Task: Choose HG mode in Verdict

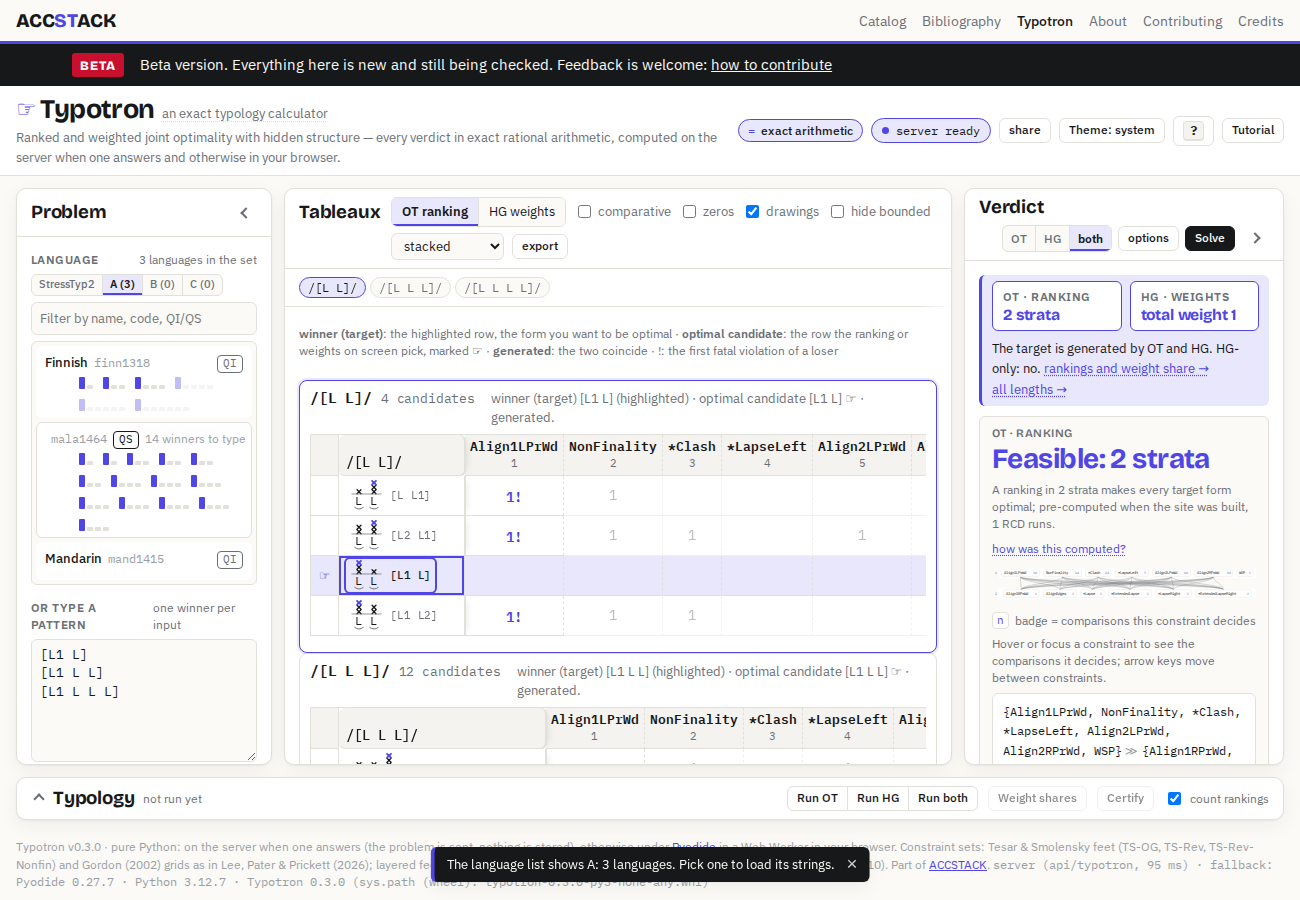Action: click(x=1053, y=239)
